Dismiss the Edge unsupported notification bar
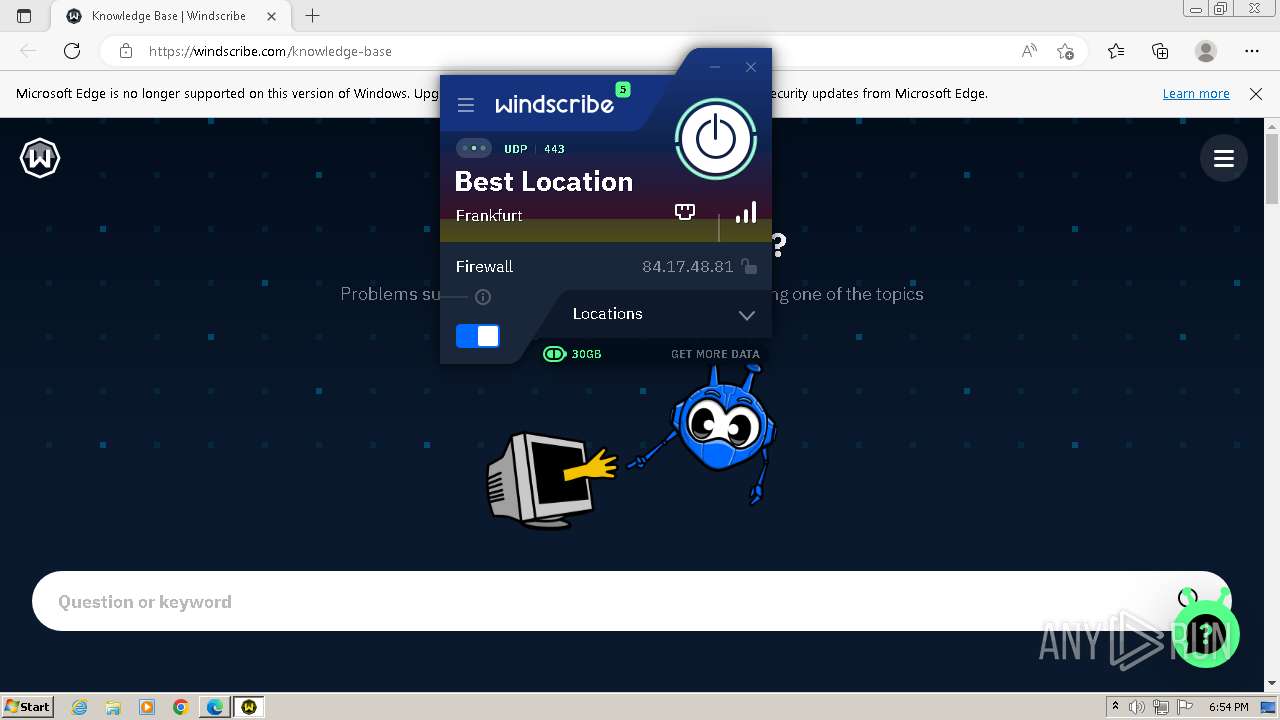1280x720 pixels. point(1256,93)
